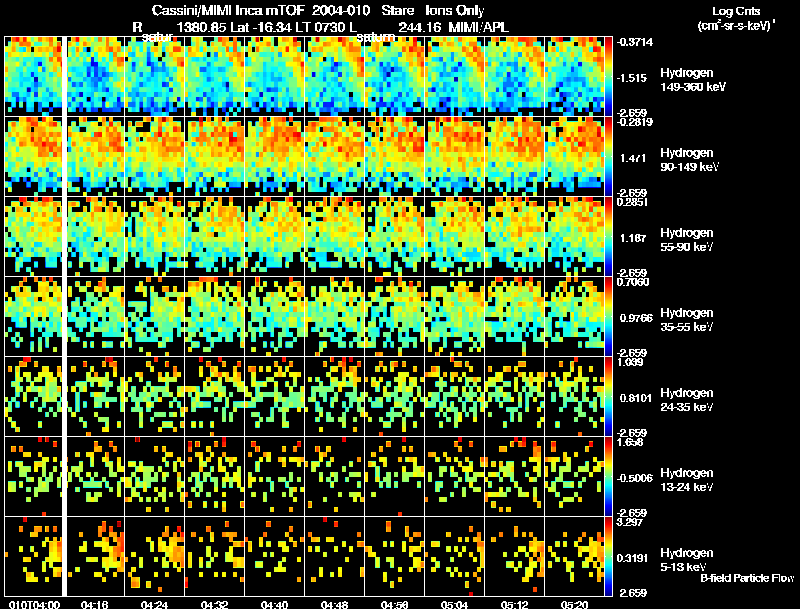The image size is (800, 609).
Task: Select the 55-90 keV image panel at 05:04
Action: pyautogui.click(x=455, y=236)
